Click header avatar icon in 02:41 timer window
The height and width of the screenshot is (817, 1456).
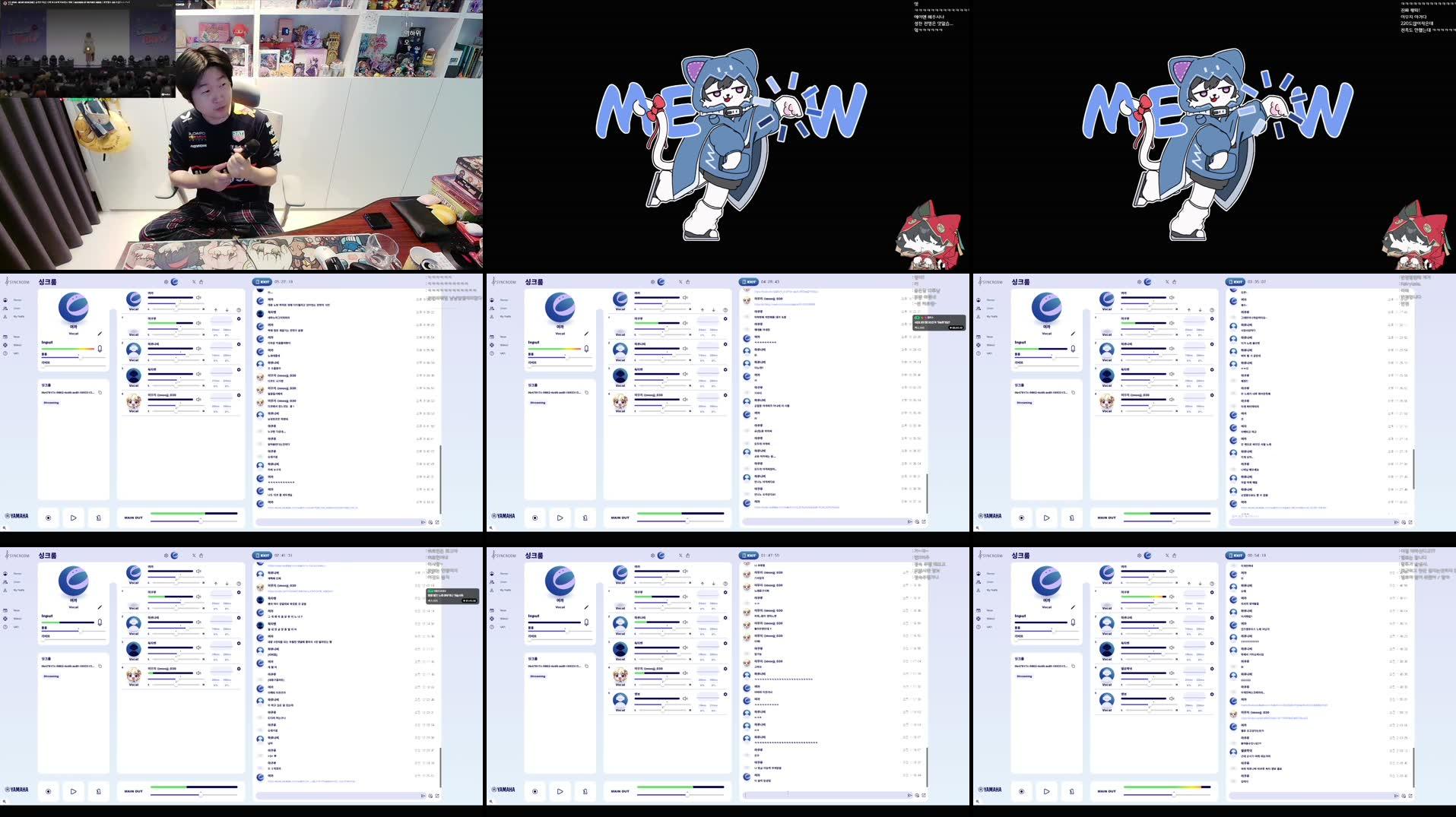tap(174, 556)
